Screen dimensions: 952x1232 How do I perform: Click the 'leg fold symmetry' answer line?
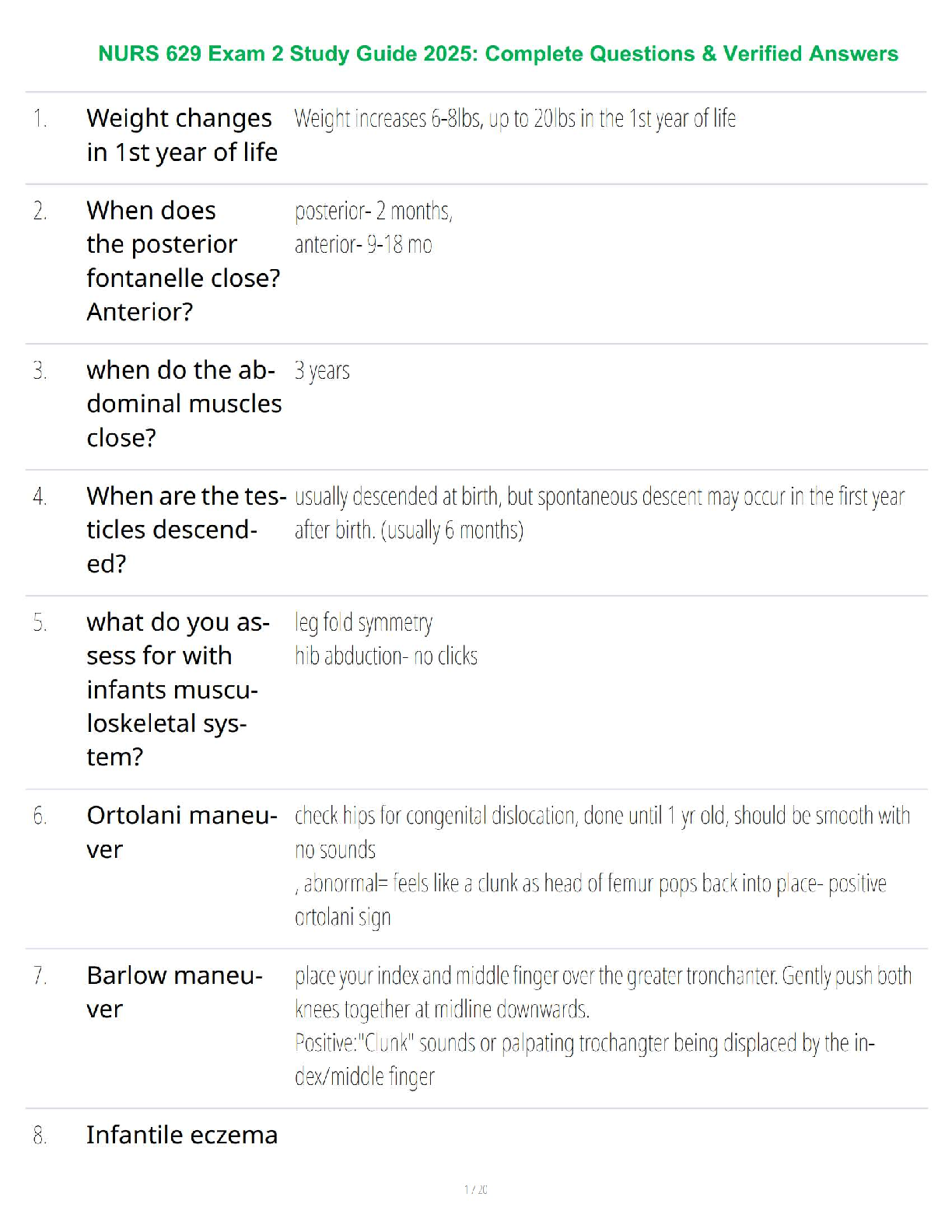pyautogui.click(x=363, y=623)
